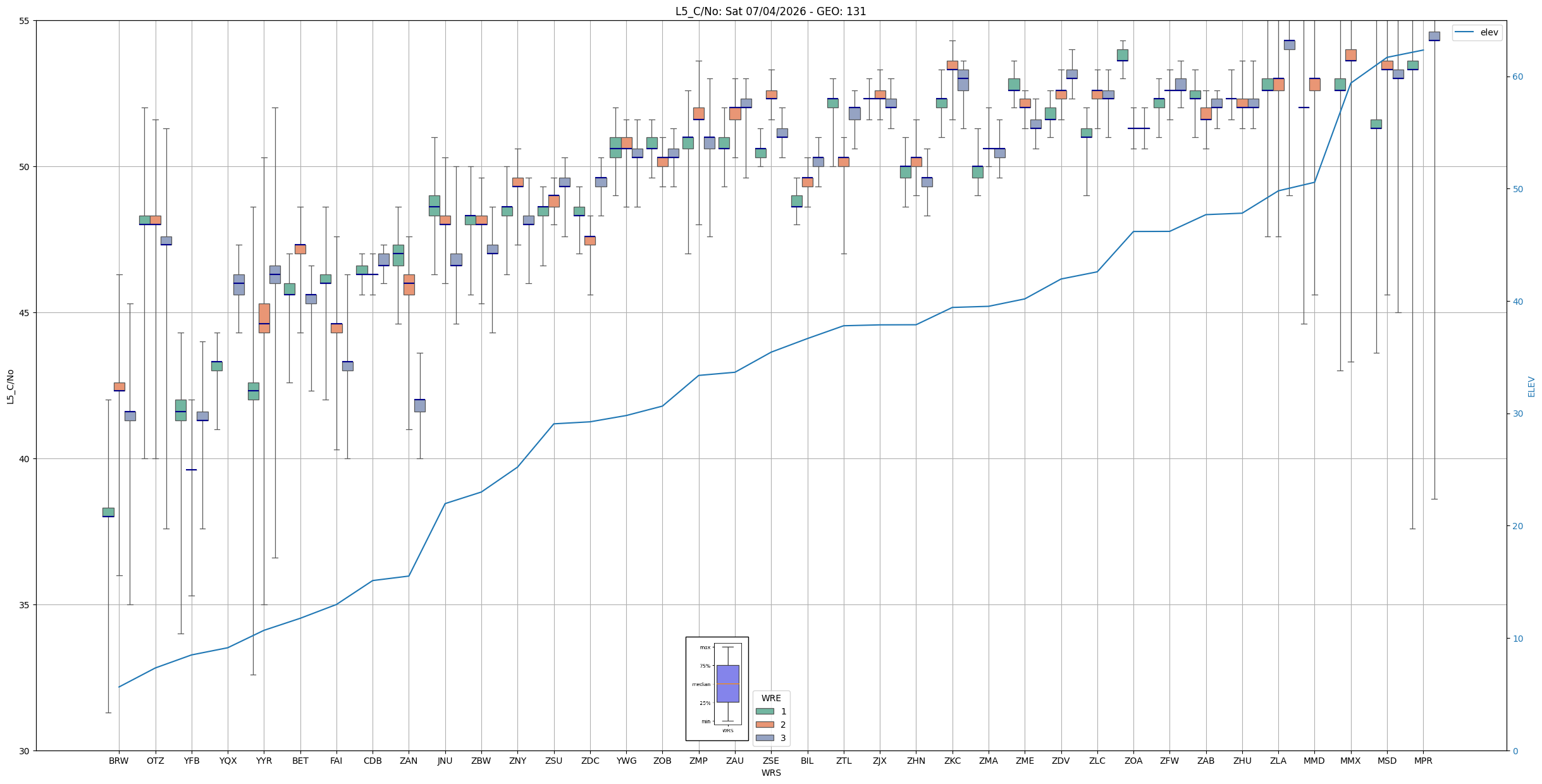
Task: Click the orange YYR box near 45
Action: 264,318
